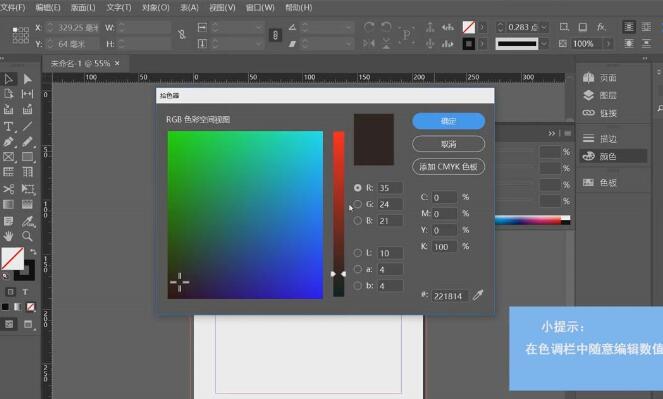Open the 文字(T) menu
The image size is (663, 399).
click(x=119, y=8)
